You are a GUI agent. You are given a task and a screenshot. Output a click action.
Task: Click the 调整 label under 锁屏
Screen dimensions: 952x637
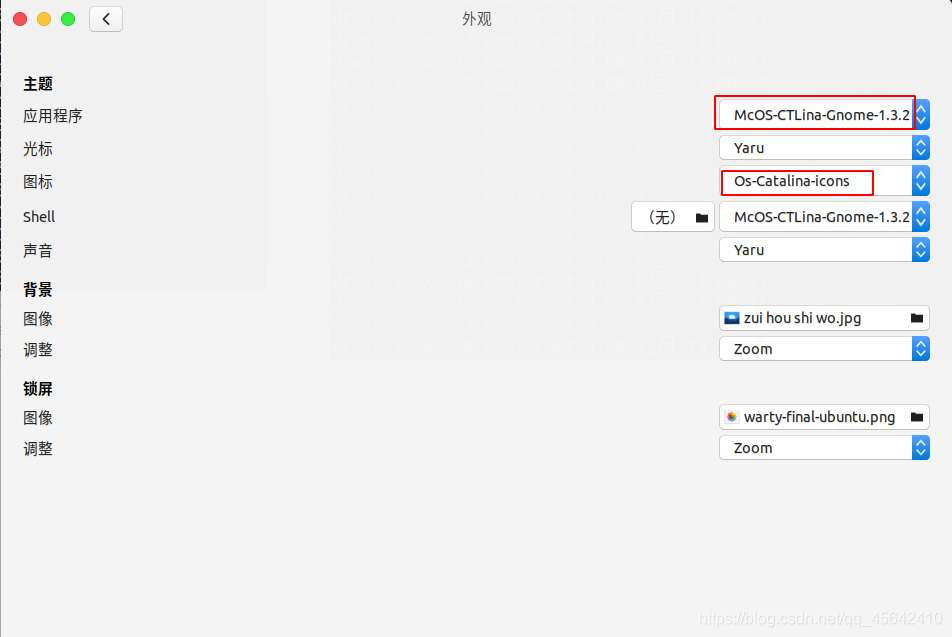click(x=38, y=449)
